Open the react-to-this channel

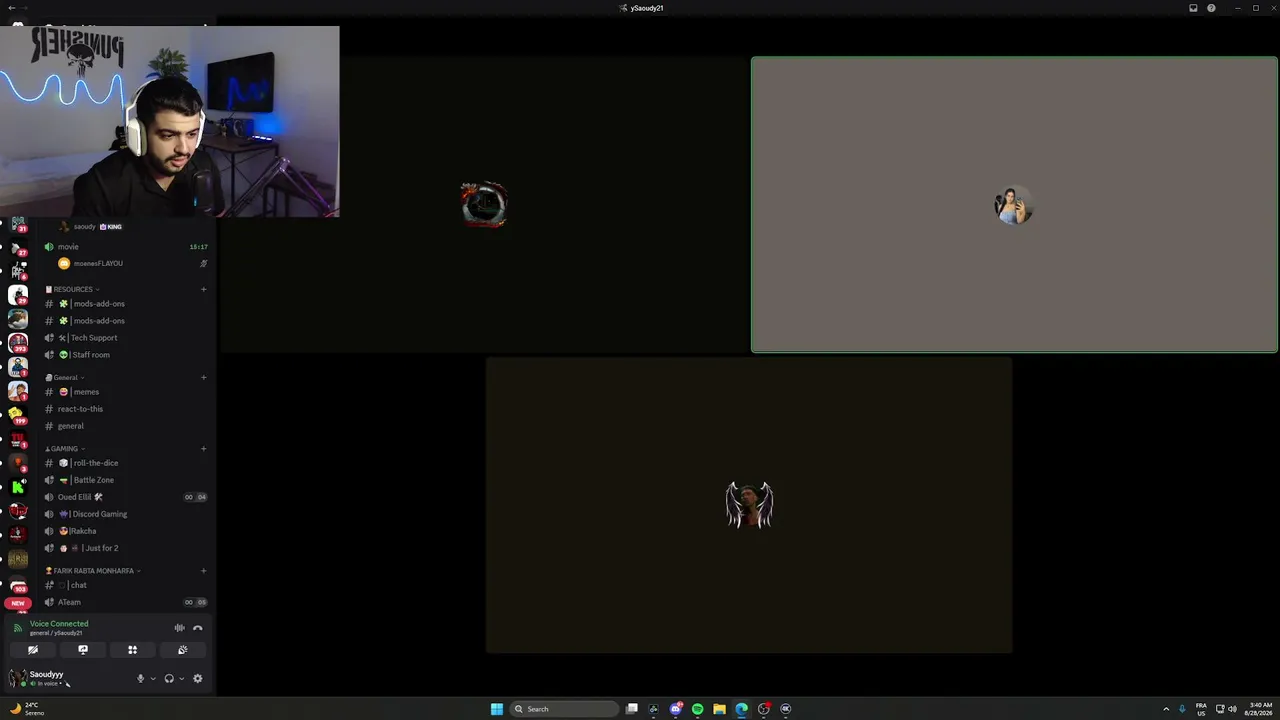pyautogui.click(x=126, y=409)
